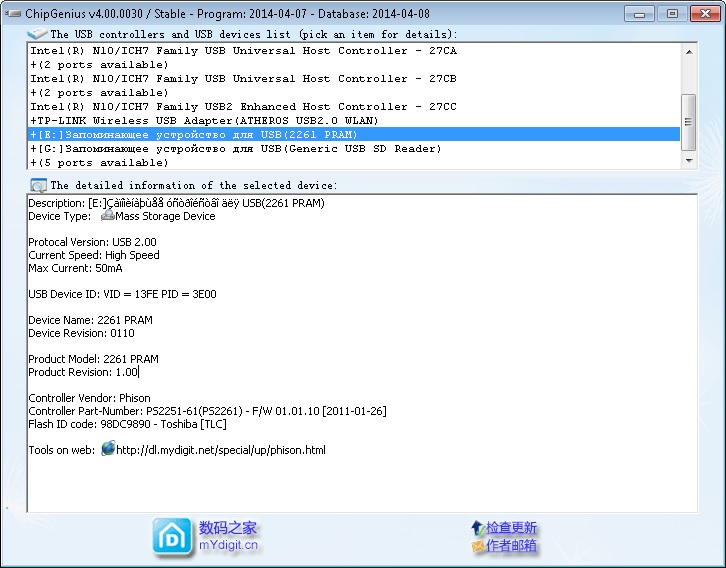726x568 pixels.
Task: Click the Device Revision: 0110 line
Action: pos(81,333)
